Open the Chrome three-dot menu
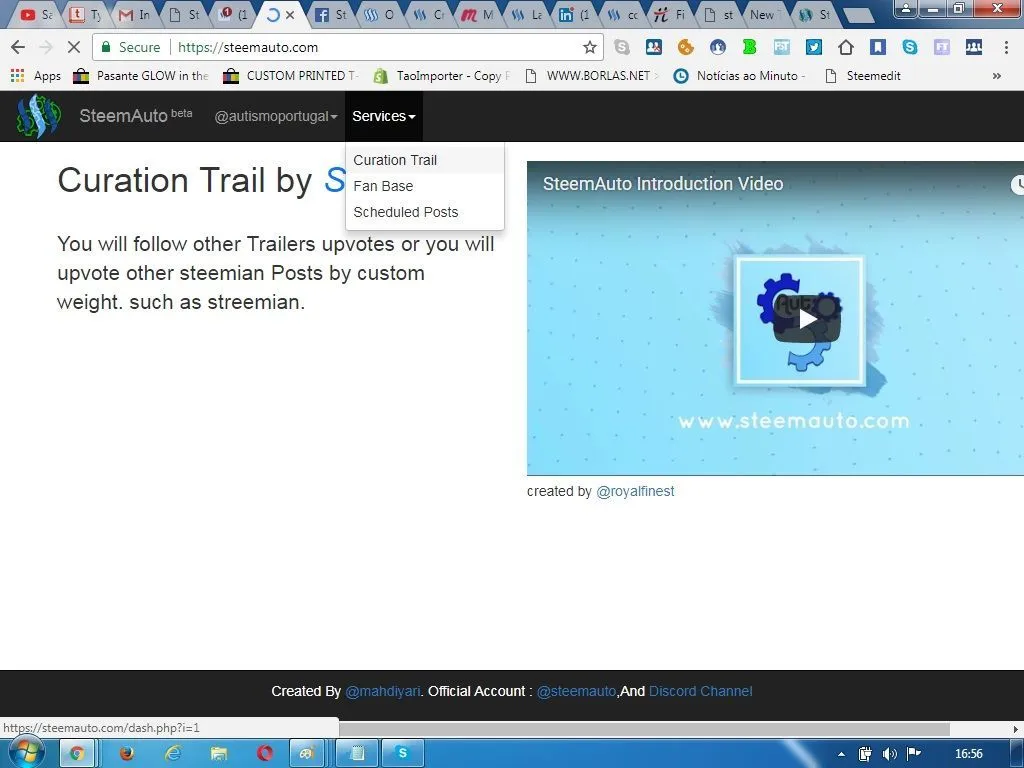 (1006, 47)
